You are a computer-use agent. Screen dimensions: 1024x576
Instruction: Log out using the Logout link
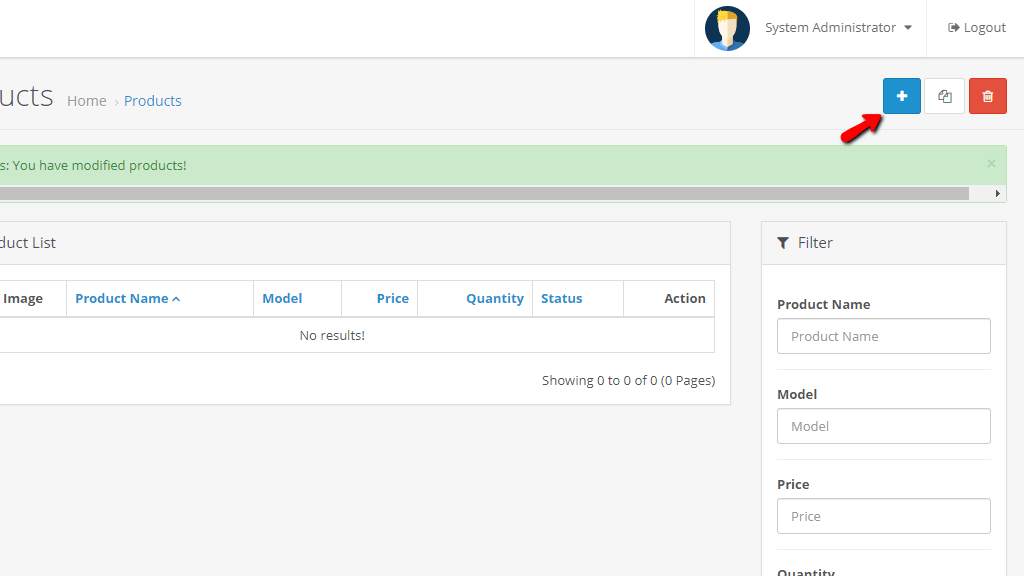977,28
